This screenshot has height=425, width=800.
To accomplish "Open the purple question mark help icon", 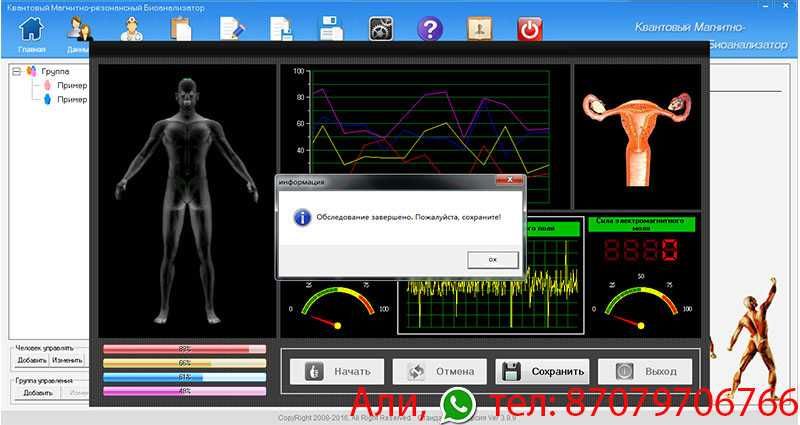I will (x=430, y=29).
